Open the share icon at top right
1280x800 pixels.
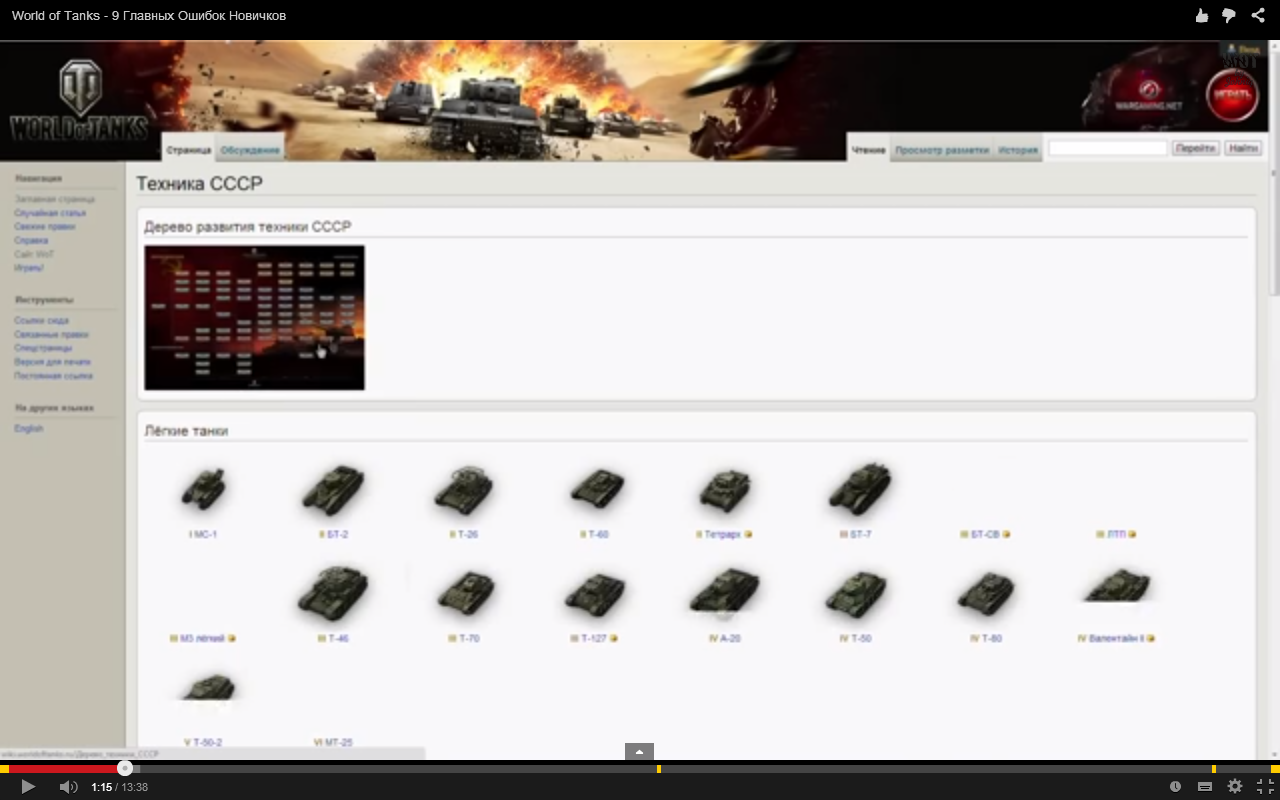(1259, 15)
